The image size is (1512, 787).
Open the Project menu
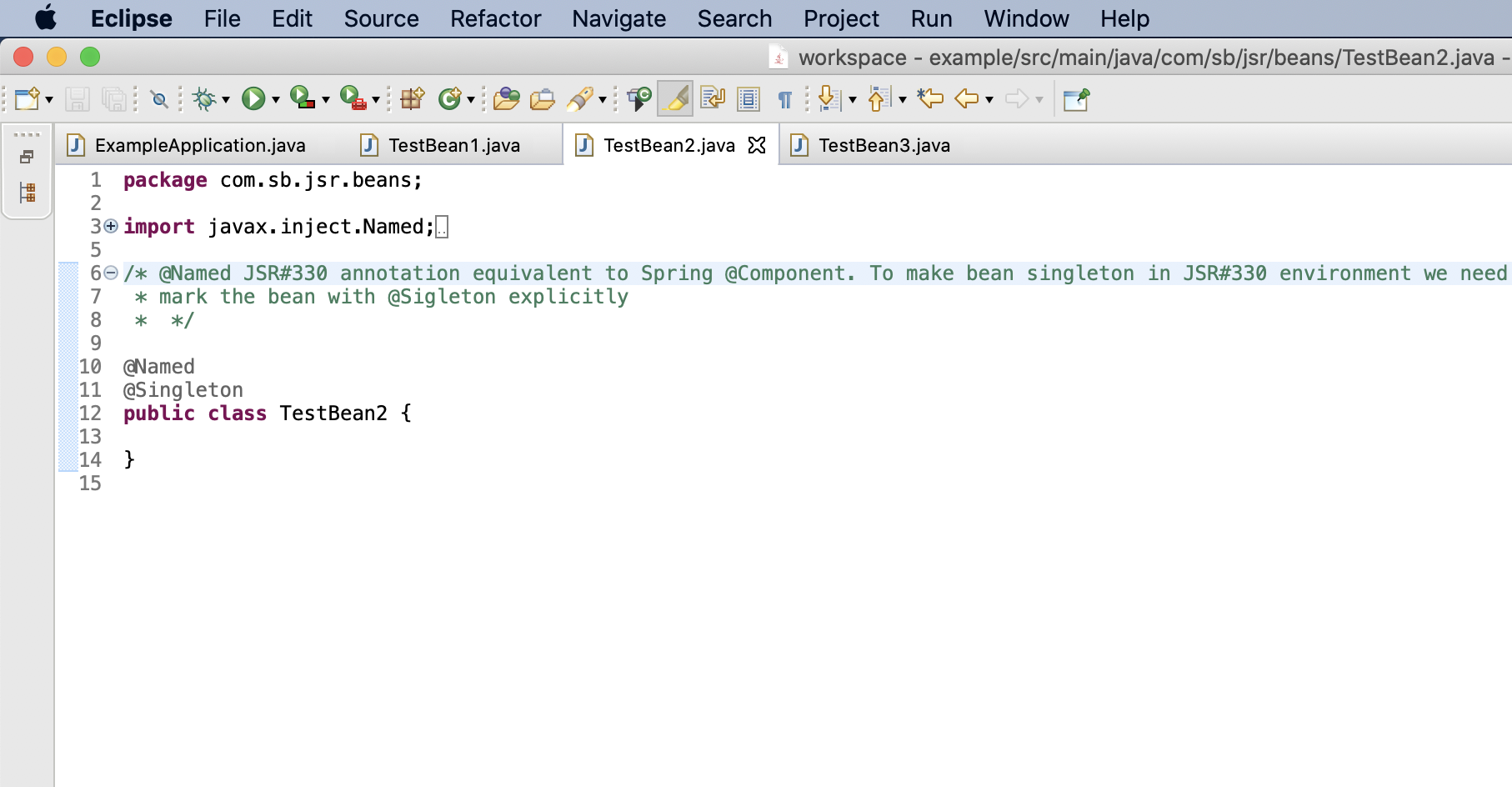[x=841, y=18]
